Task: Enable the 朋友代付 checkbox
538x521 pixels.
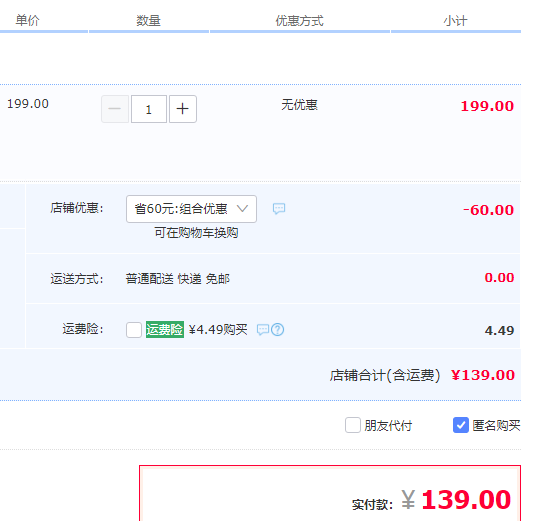Action: (353, 425)
